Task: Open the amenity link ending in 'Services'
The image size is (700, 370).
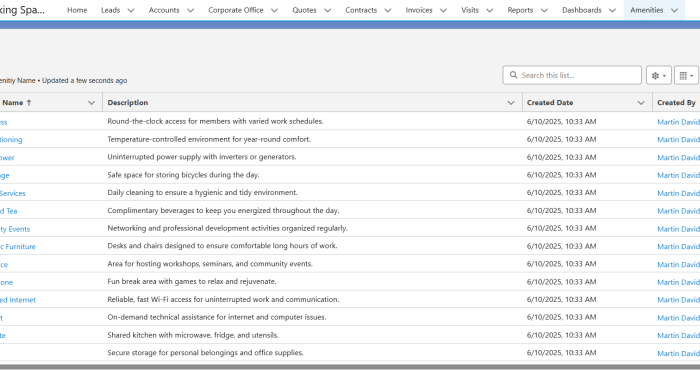Action: tap(12, 193)
